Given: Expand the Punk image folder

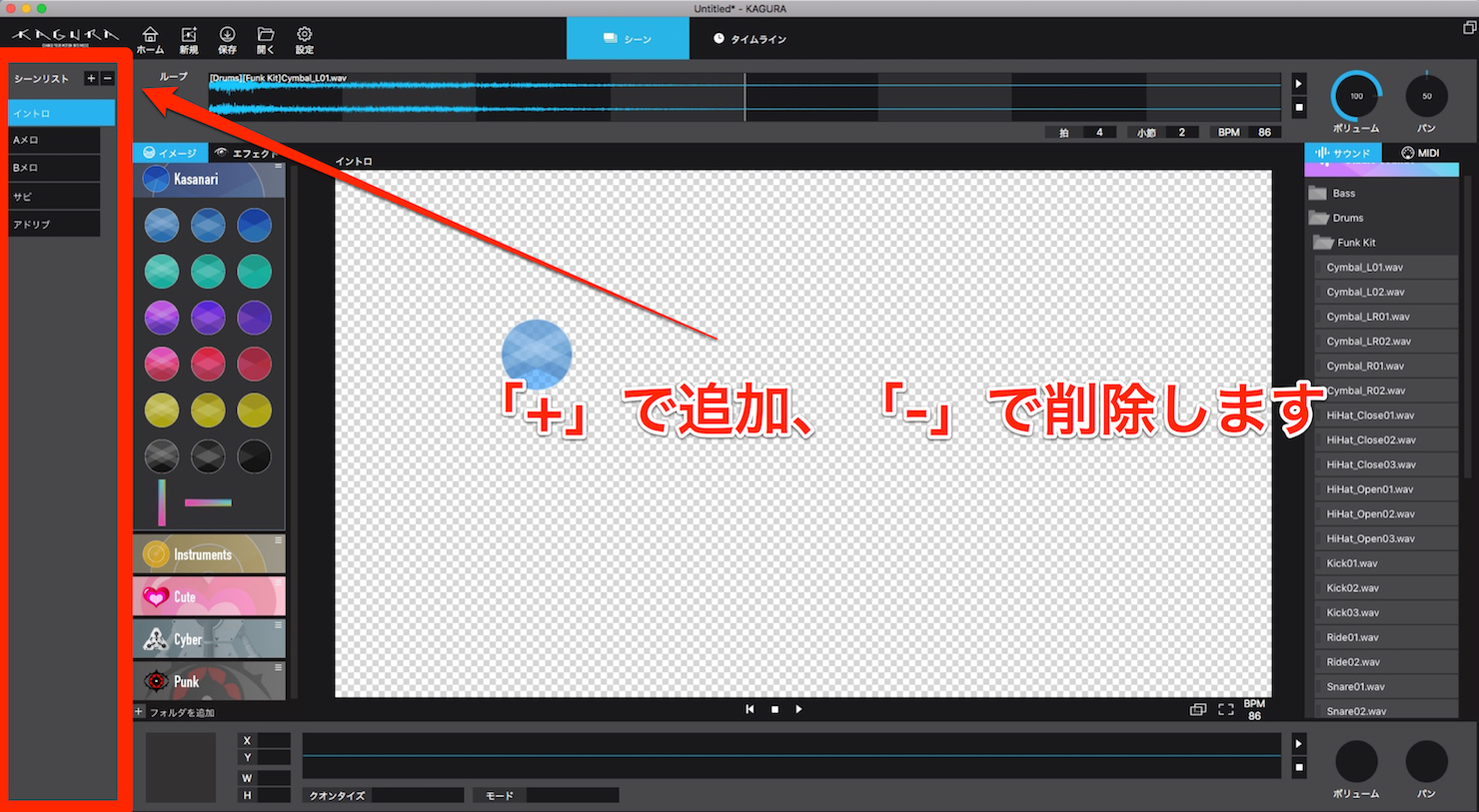Looking at the screenshot, I should [x=209, y=681].
